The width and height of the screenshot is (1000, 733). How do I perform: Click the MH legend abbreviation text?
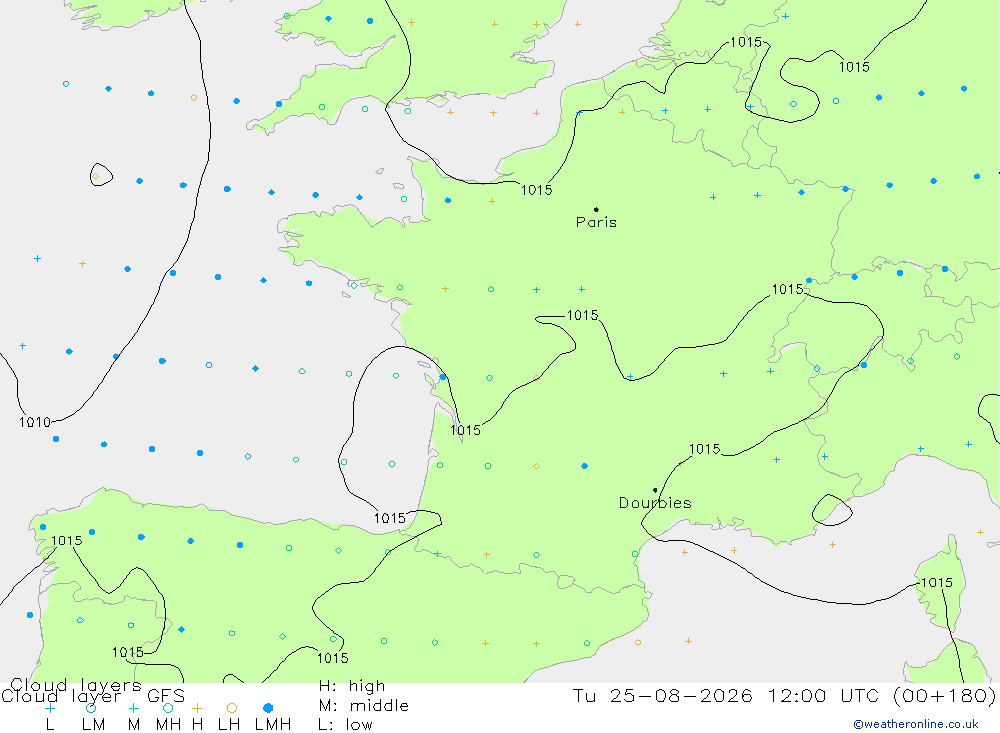click(x=168, y=725)
